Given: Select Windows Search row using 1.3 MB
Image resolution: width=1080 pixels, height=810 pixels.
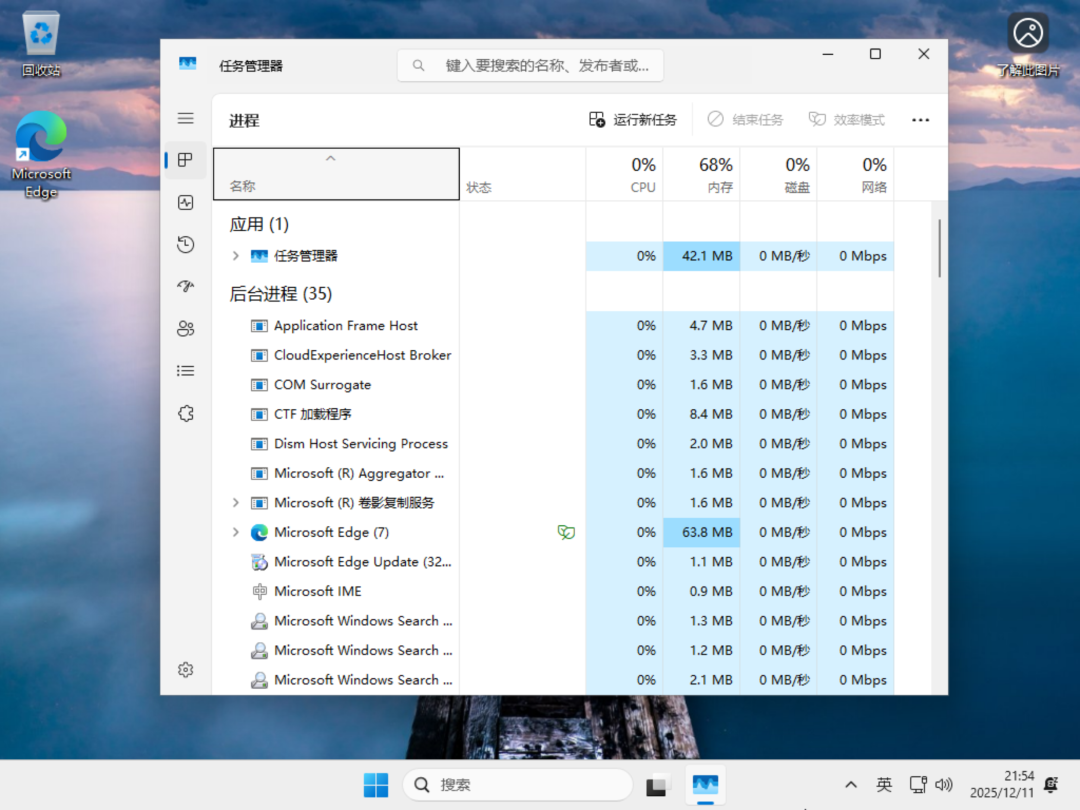Looking at the screenshot, I should click(x=554, y=621).
